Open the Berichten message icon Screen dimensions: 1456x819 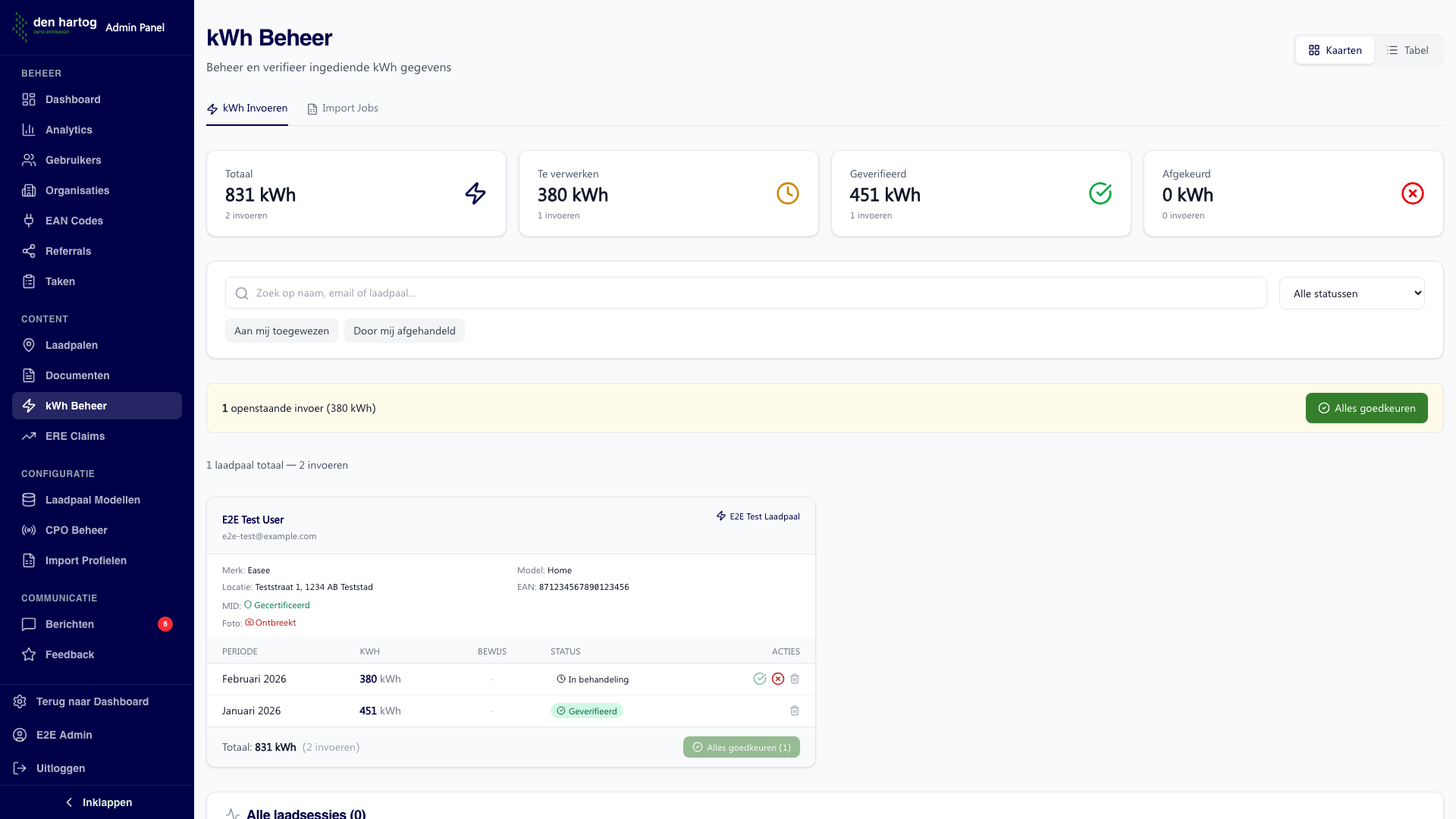coord(29,624)
